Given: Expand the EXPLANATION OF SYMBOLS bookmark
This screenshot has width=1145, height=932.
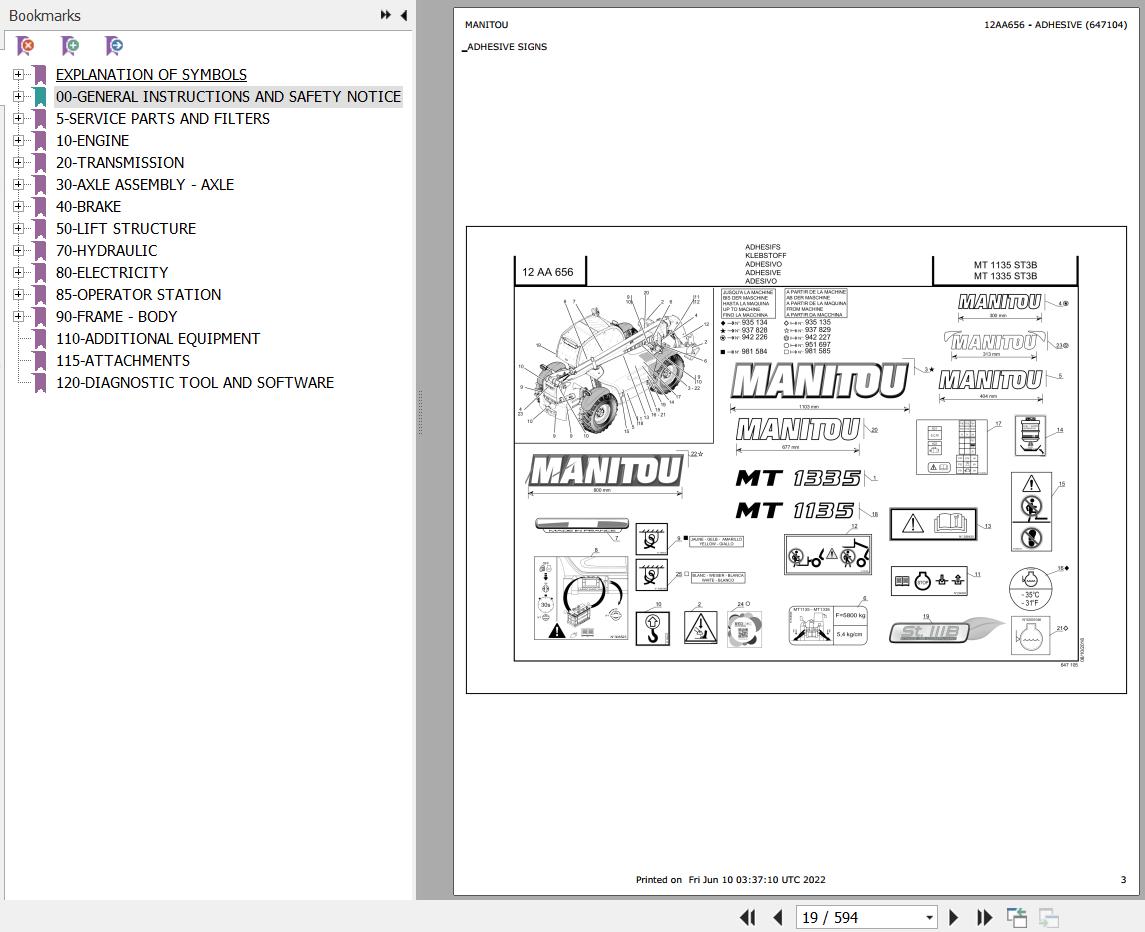Looking at the screenshot, I should [x=18, y=75].
